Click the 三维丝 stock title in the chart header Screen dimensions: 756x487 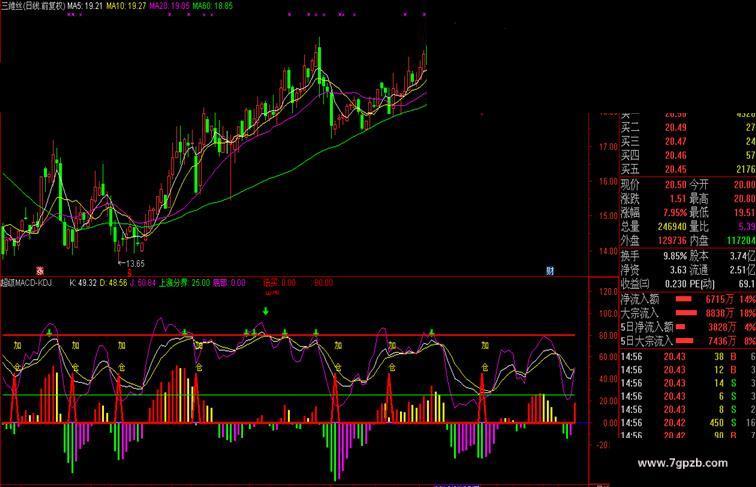click(33, 6)
